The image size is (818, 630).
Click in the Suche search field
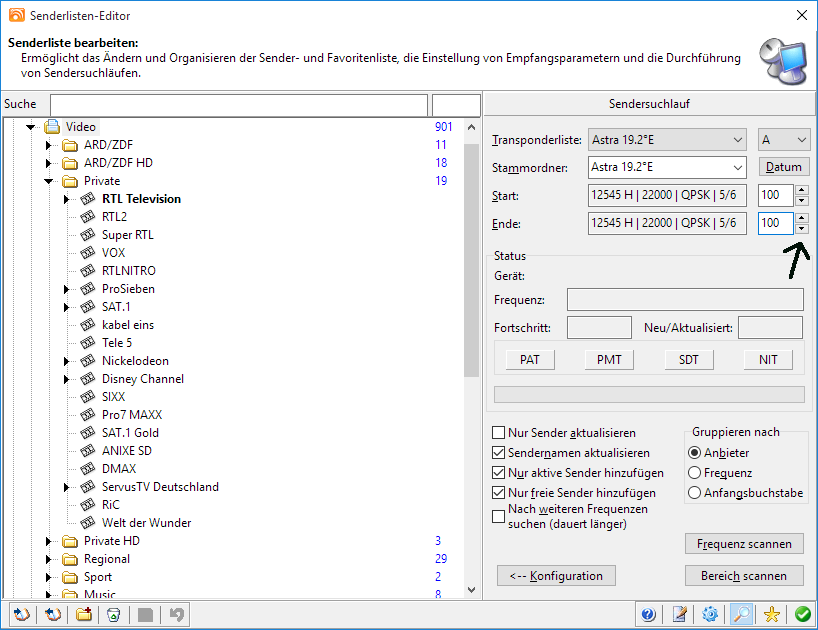point(239,105)
